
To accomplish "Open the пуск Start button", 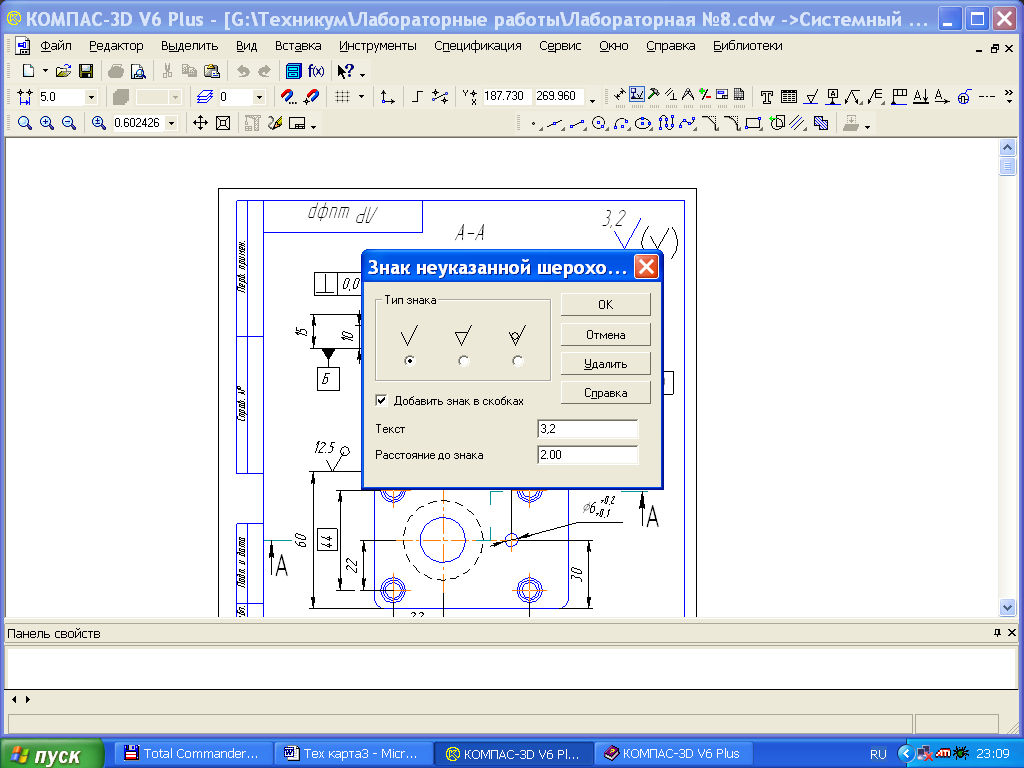I will pyautogui.click(x=52, y=754).
